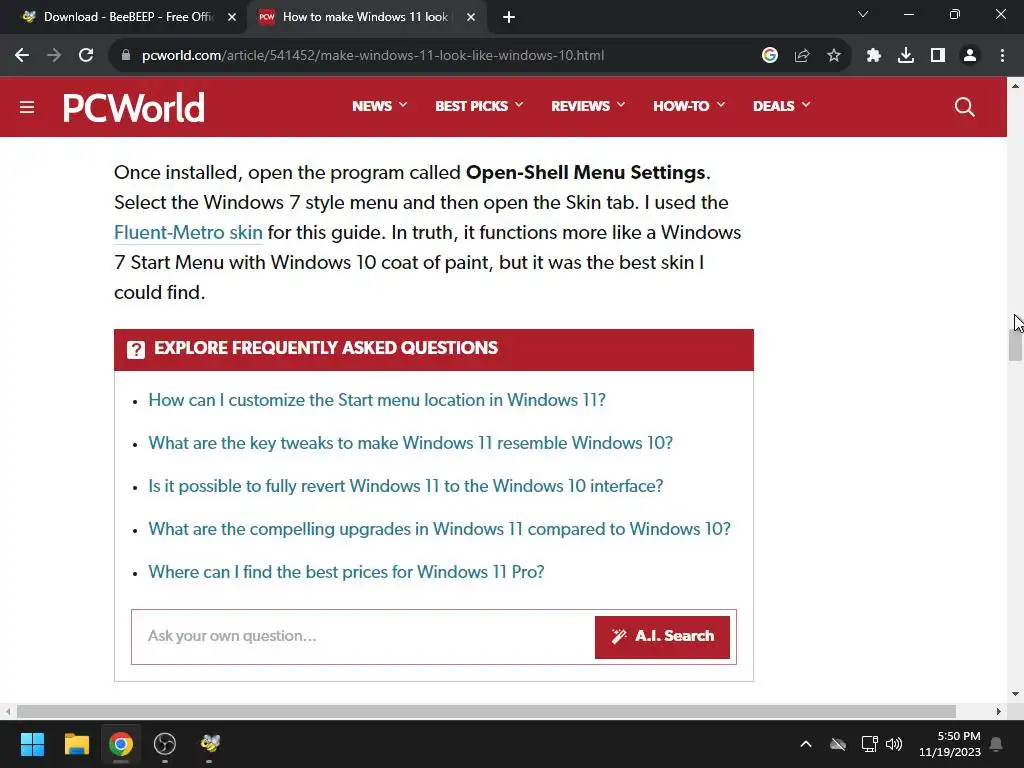1024x768 pixels.
Task: Expand the NEWS dropdown menu
Action: 379,106
